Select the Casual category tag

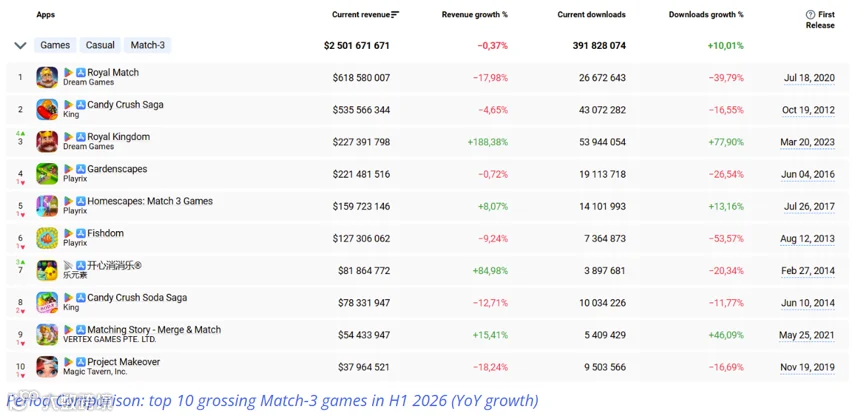(100, 45)
